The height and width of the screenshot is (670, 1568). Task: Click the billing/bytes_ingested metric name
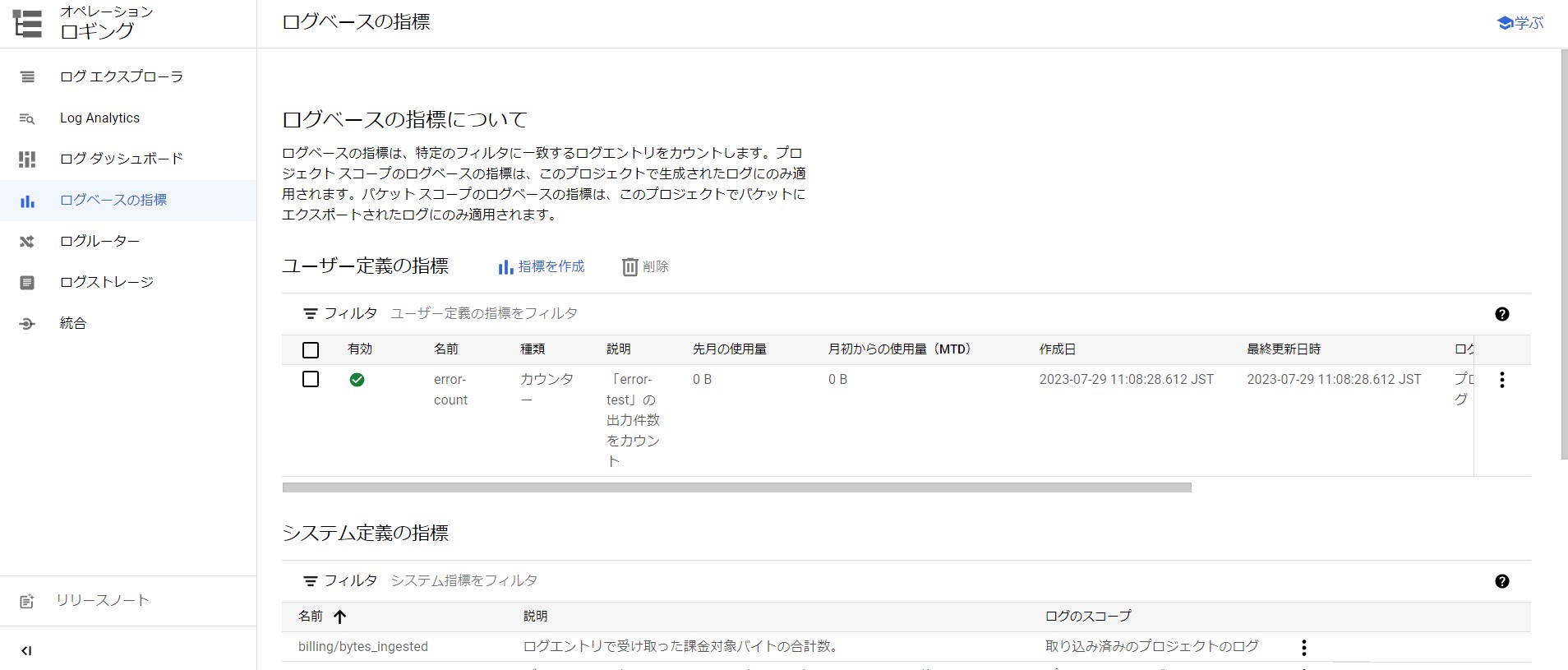(363, 647)
